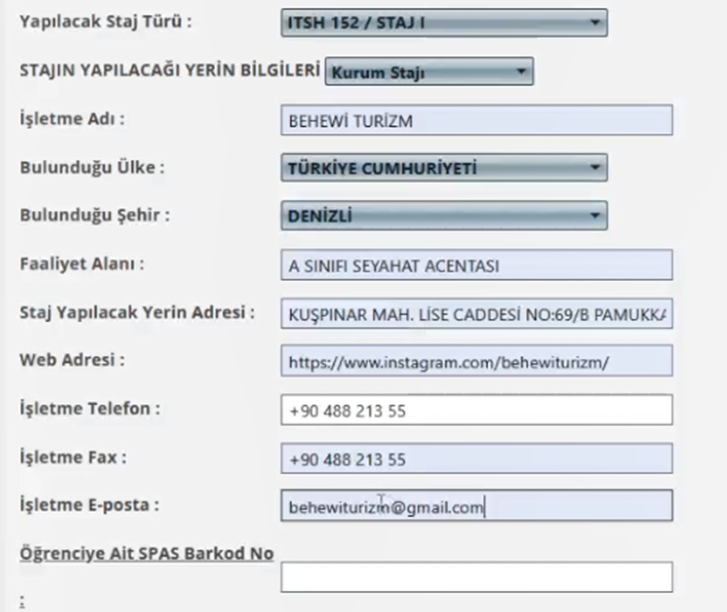Focus the Faaliyet Alanı text field
727x612 pixels.
click(x=476, y=265)
